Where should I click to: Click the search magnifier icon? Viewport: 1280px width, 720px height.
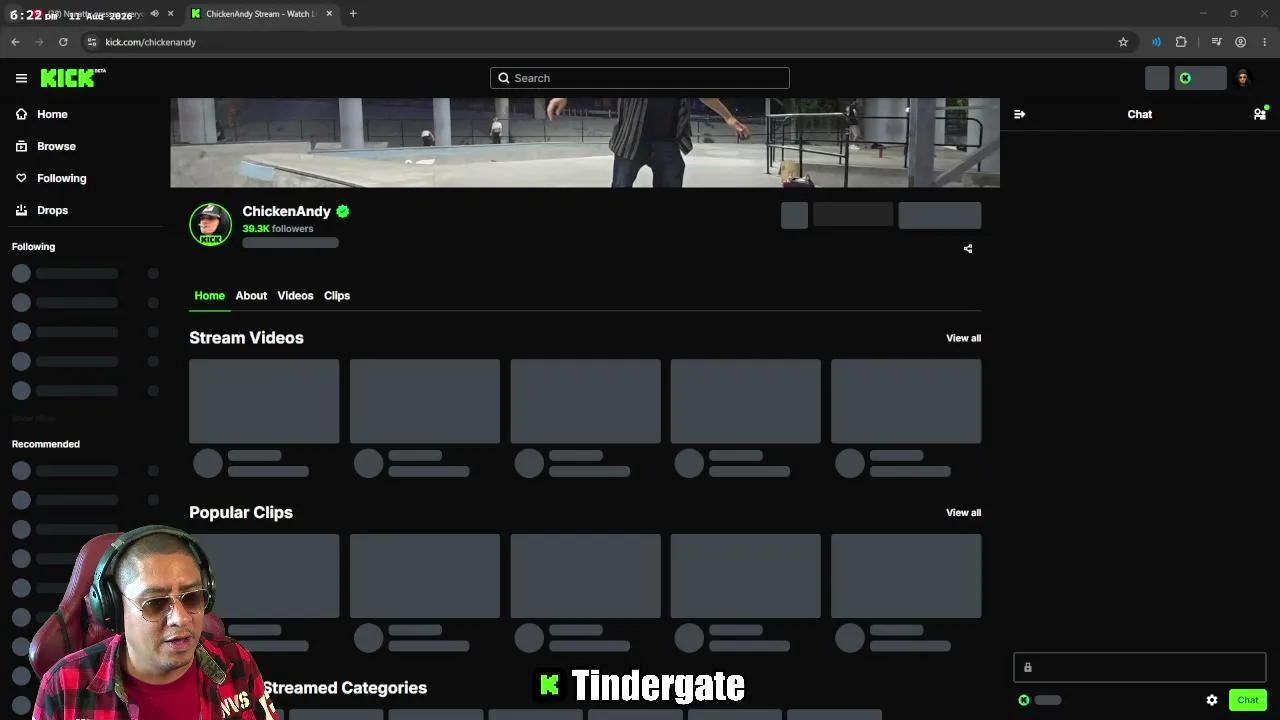coord(504,78)
